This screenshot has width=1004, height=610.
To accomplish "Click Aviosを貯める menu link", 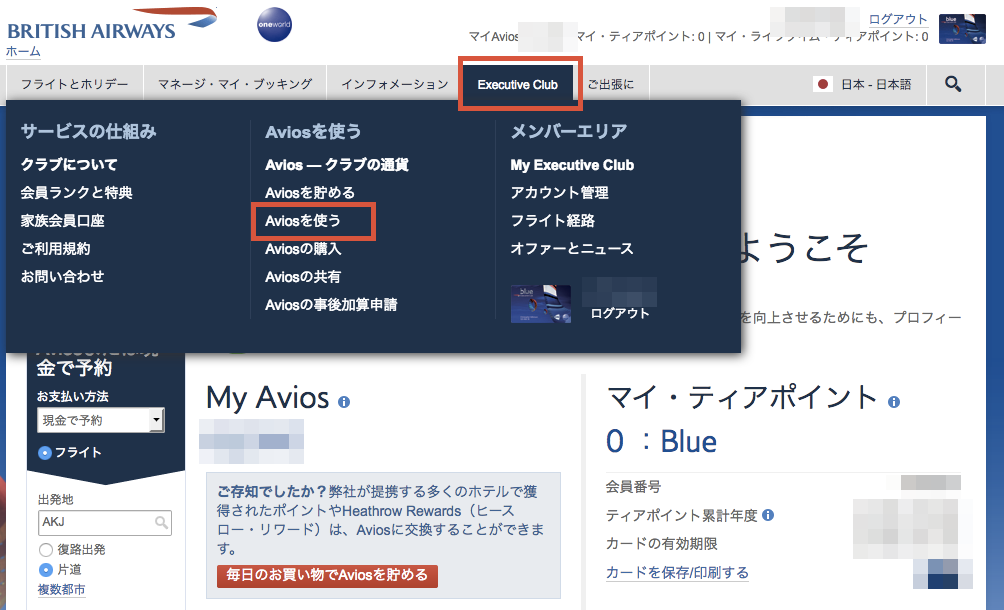I will click(x=310, y=193).
